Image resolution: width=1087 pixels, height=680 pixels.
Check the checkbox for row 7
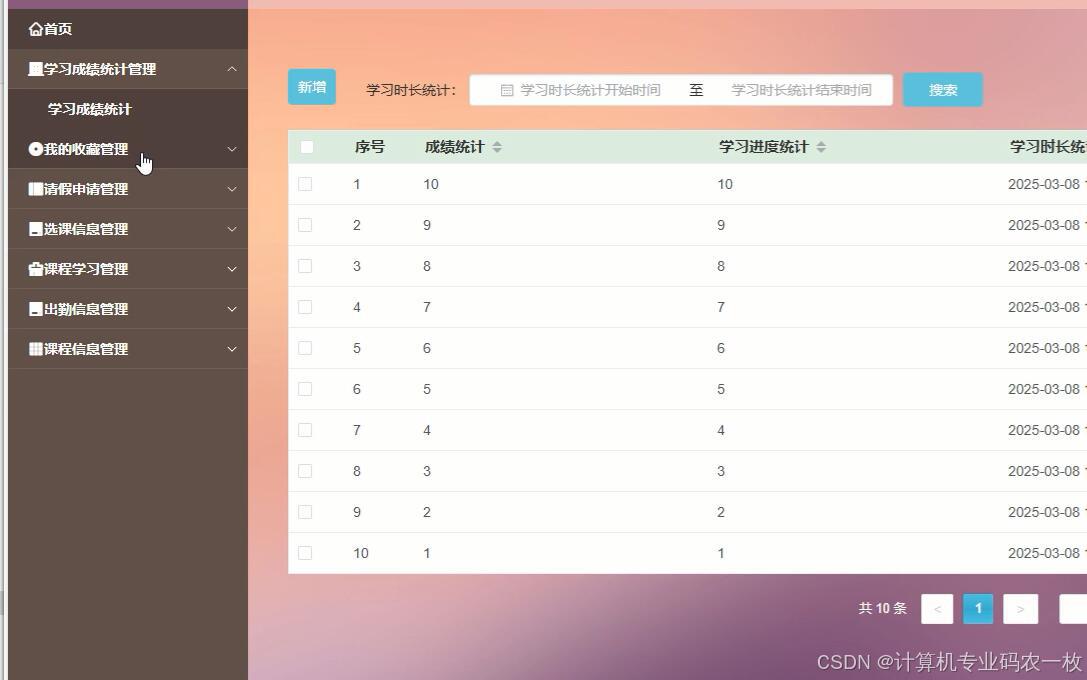click(305, 430)
